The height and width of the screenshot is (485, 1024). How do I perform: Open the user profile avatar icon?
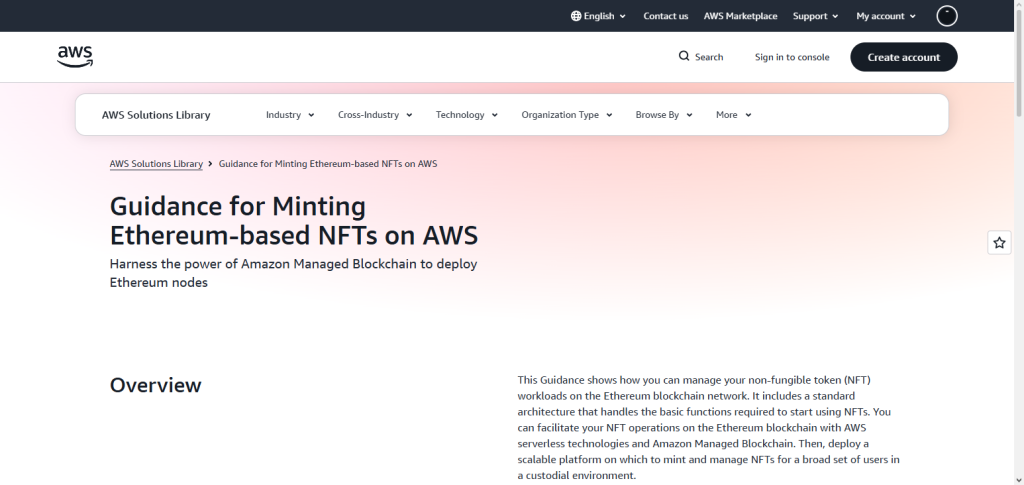point(947,16)
